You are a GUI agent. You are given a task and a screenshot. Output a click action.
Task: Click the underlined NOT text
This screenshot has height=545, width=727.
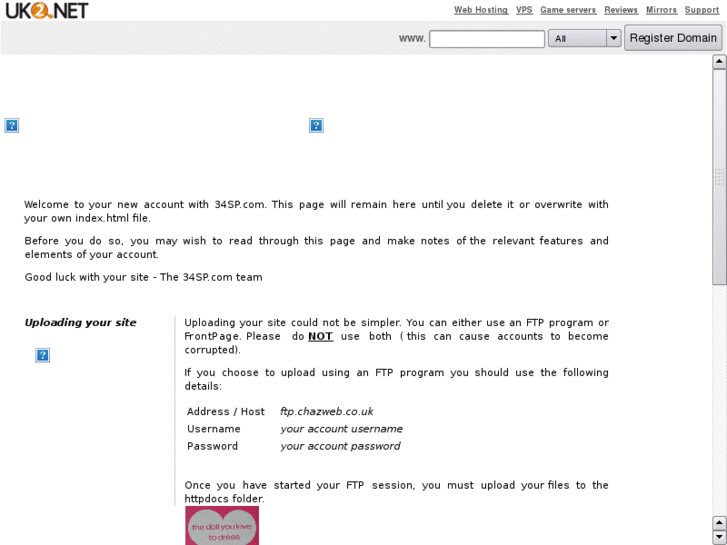[320, 336]
